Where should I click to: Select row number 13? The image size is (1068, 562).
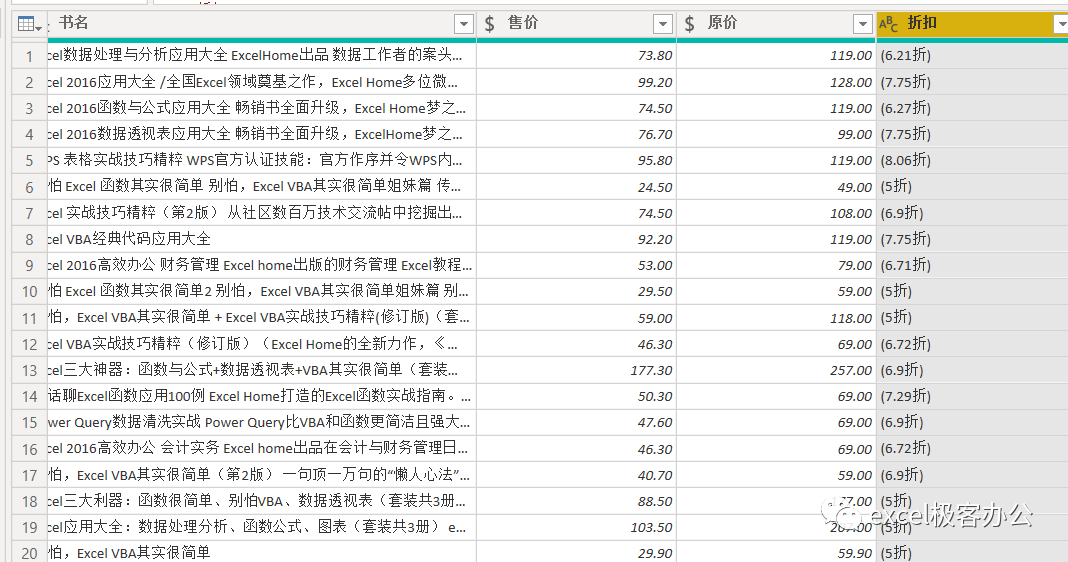(x=29, y=371)
